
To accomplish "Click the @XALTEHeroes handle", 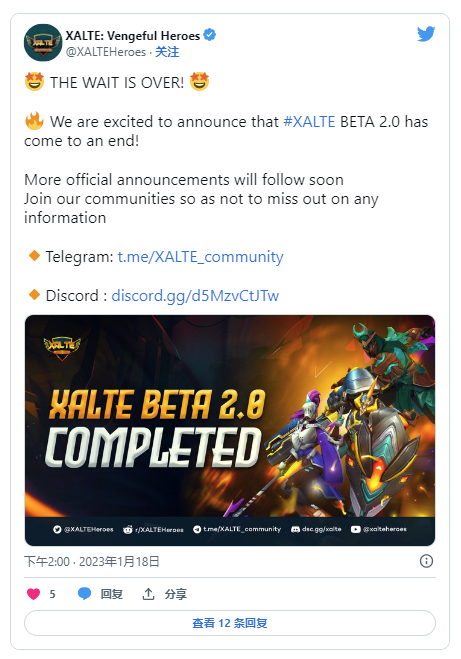I will click(x=106, y=52).
